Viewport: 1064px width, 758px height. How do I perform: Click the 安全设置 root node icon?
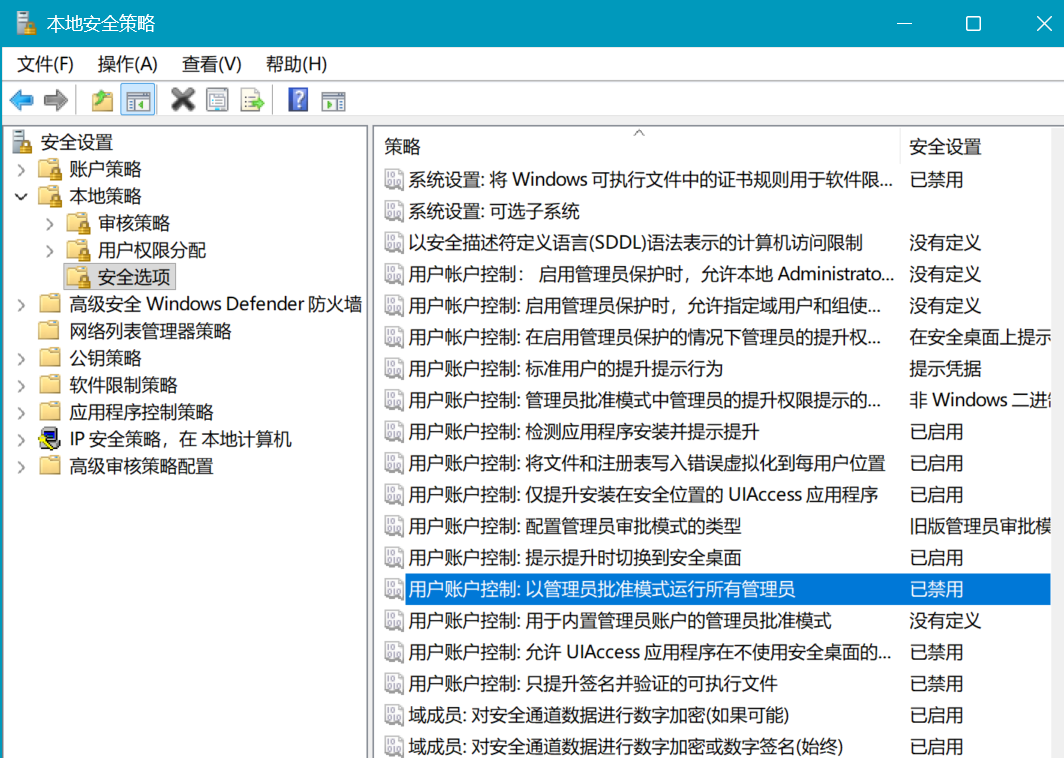[22, 142]
